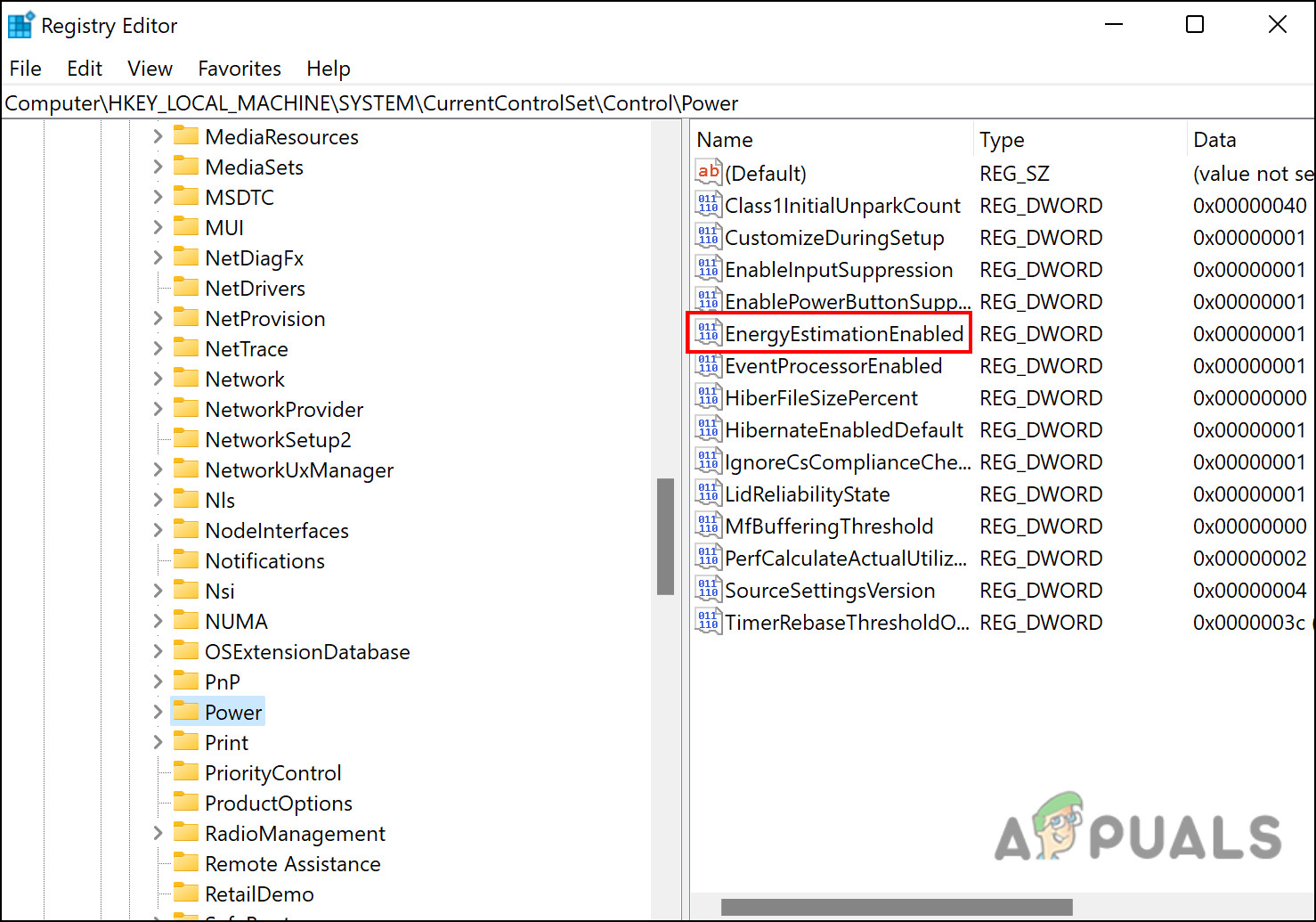Viewport: 1316px width, 922px height.
Task: Click the ProductOptions folder icon
Action: (186, 802)
